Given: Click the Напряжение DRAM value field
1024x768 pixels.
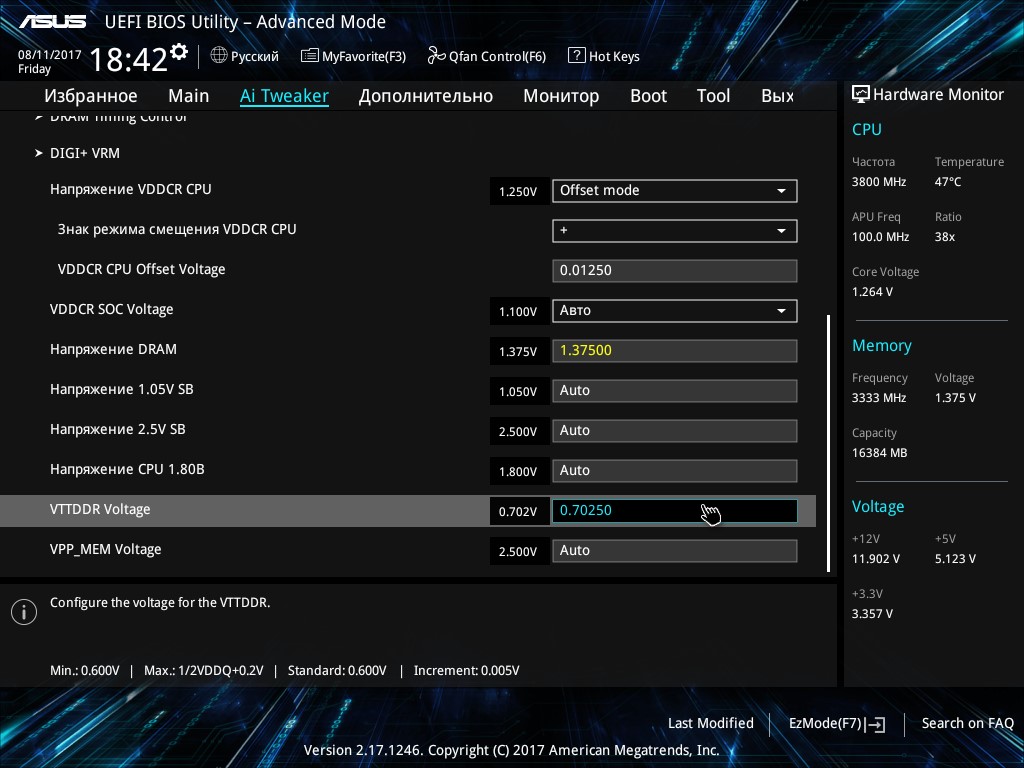Looking at the screenshot, I should [x=675, y=351].
